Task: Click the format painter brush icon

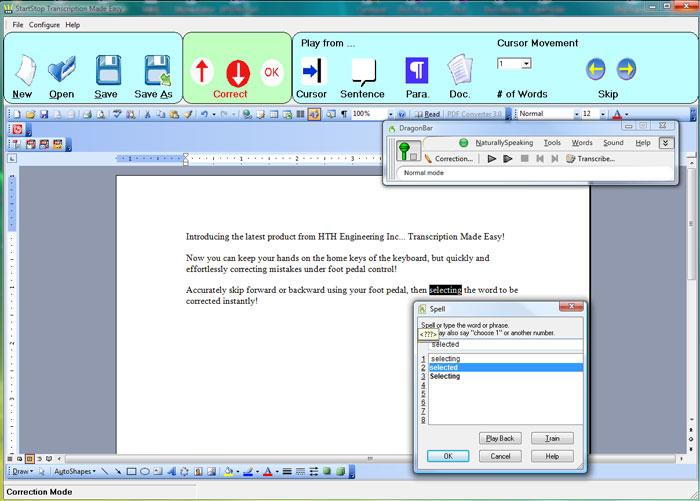Action: pyautogui.click(x=188, y=114)
